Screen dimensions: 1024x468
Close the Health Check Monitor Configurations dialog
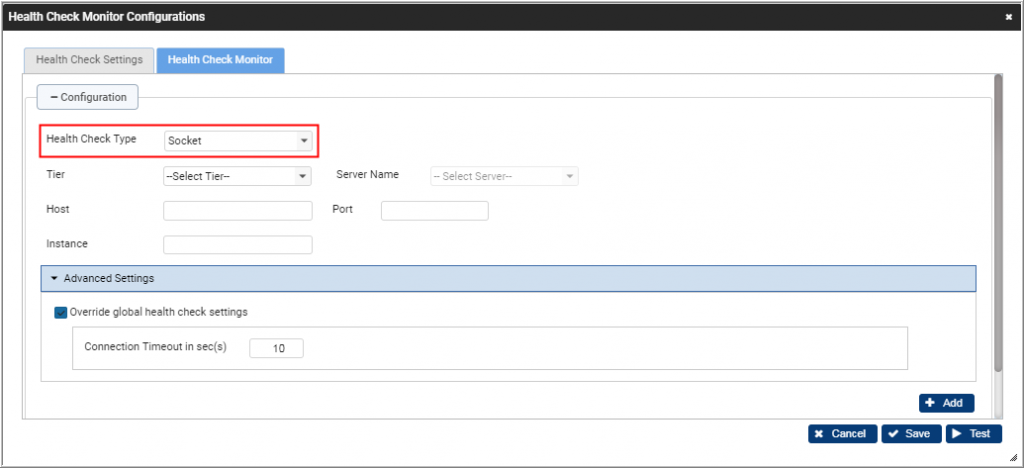click(1008, 17)
